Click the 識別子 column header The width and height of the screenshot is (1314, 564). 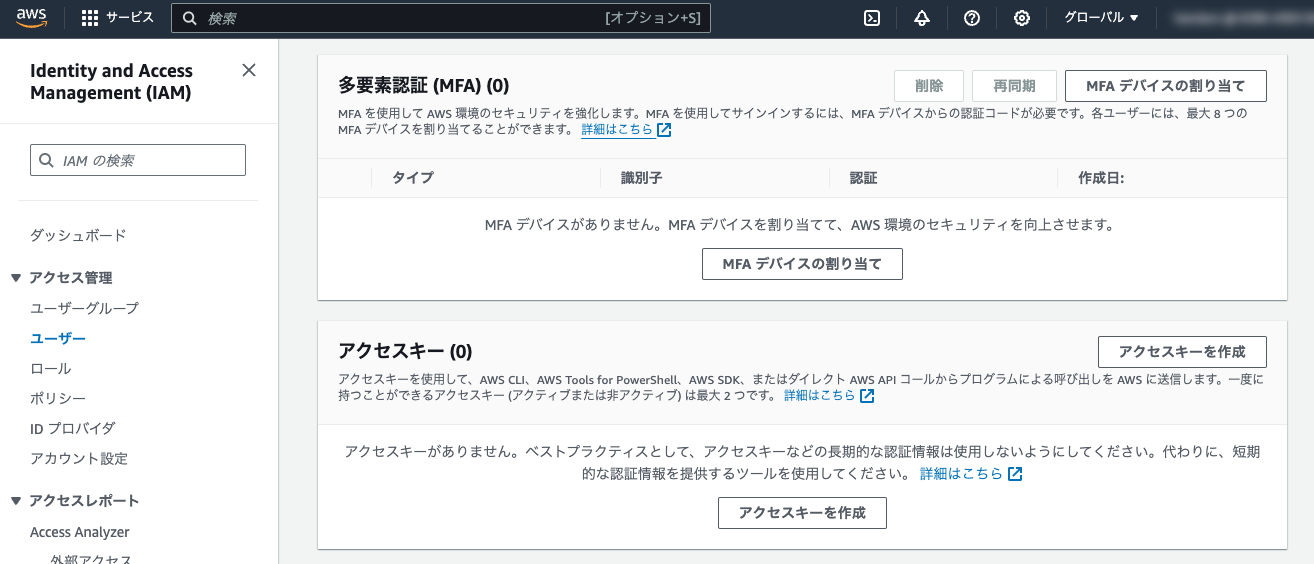point(642,178)
